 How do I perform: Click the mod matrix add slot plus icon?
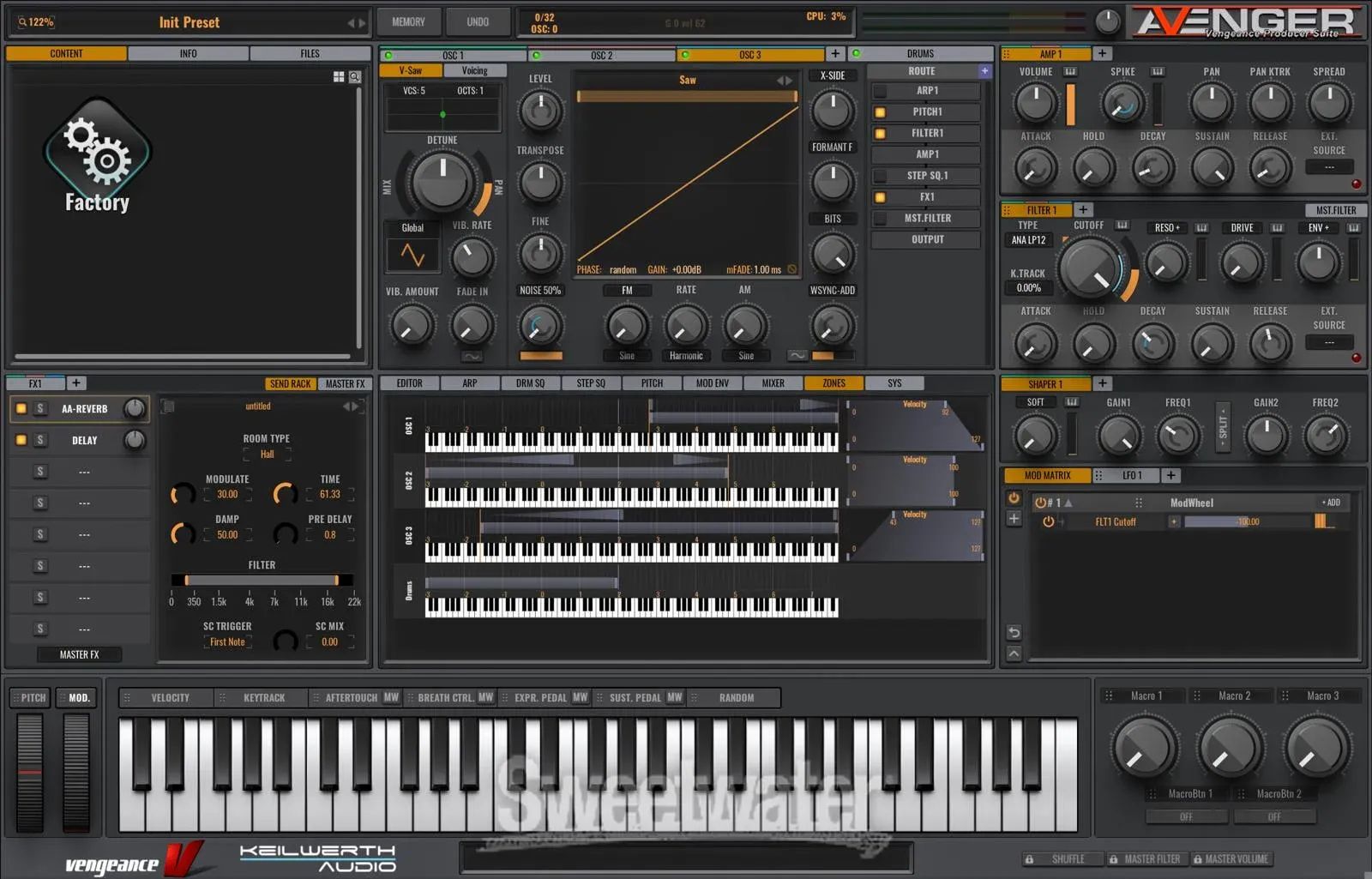pyautogui.click(x=1014, y=519)
